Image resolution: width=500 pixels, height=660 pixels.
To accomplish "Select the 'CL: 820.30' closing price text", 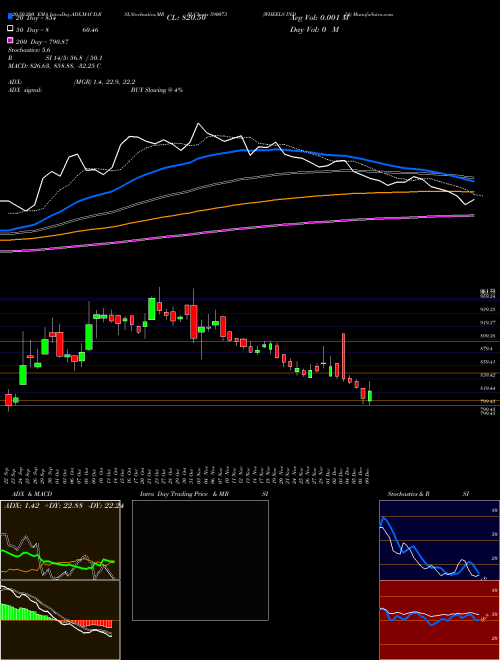I will (186, 18).
